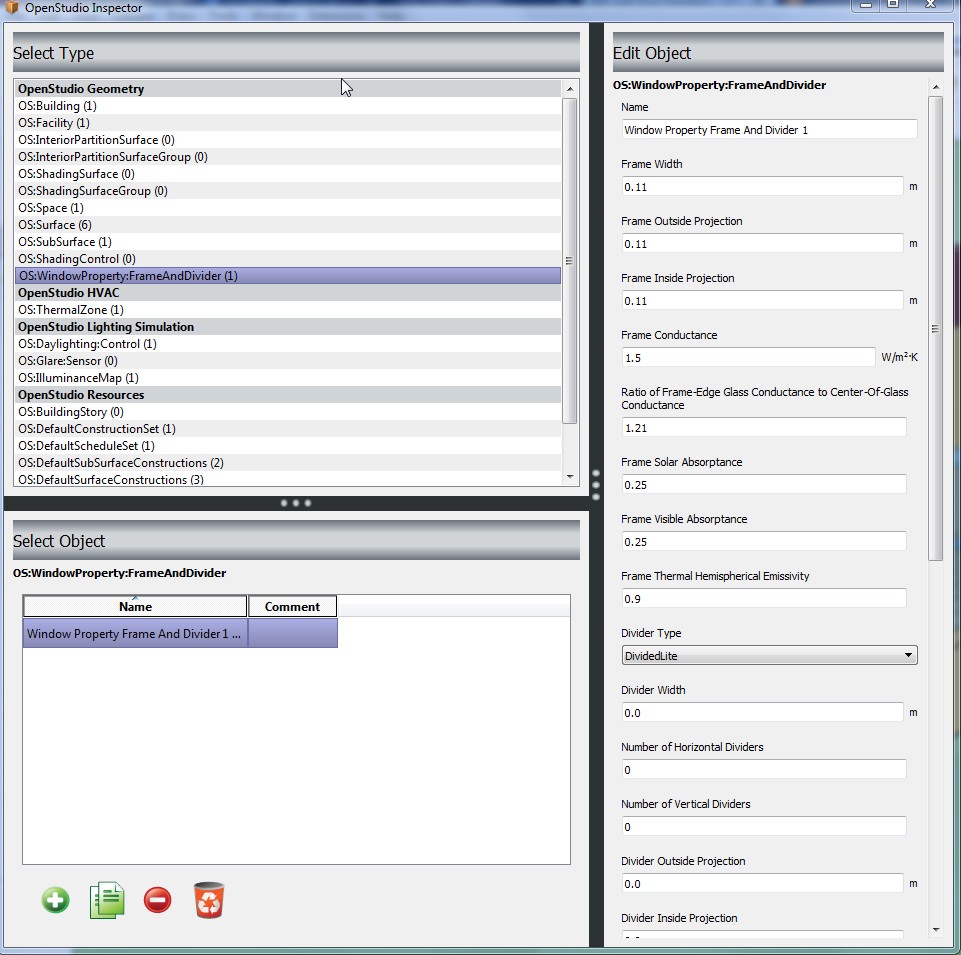
Task: Select OS:Space (1) type
Action: pyautogui.click(x=287, y=208)
